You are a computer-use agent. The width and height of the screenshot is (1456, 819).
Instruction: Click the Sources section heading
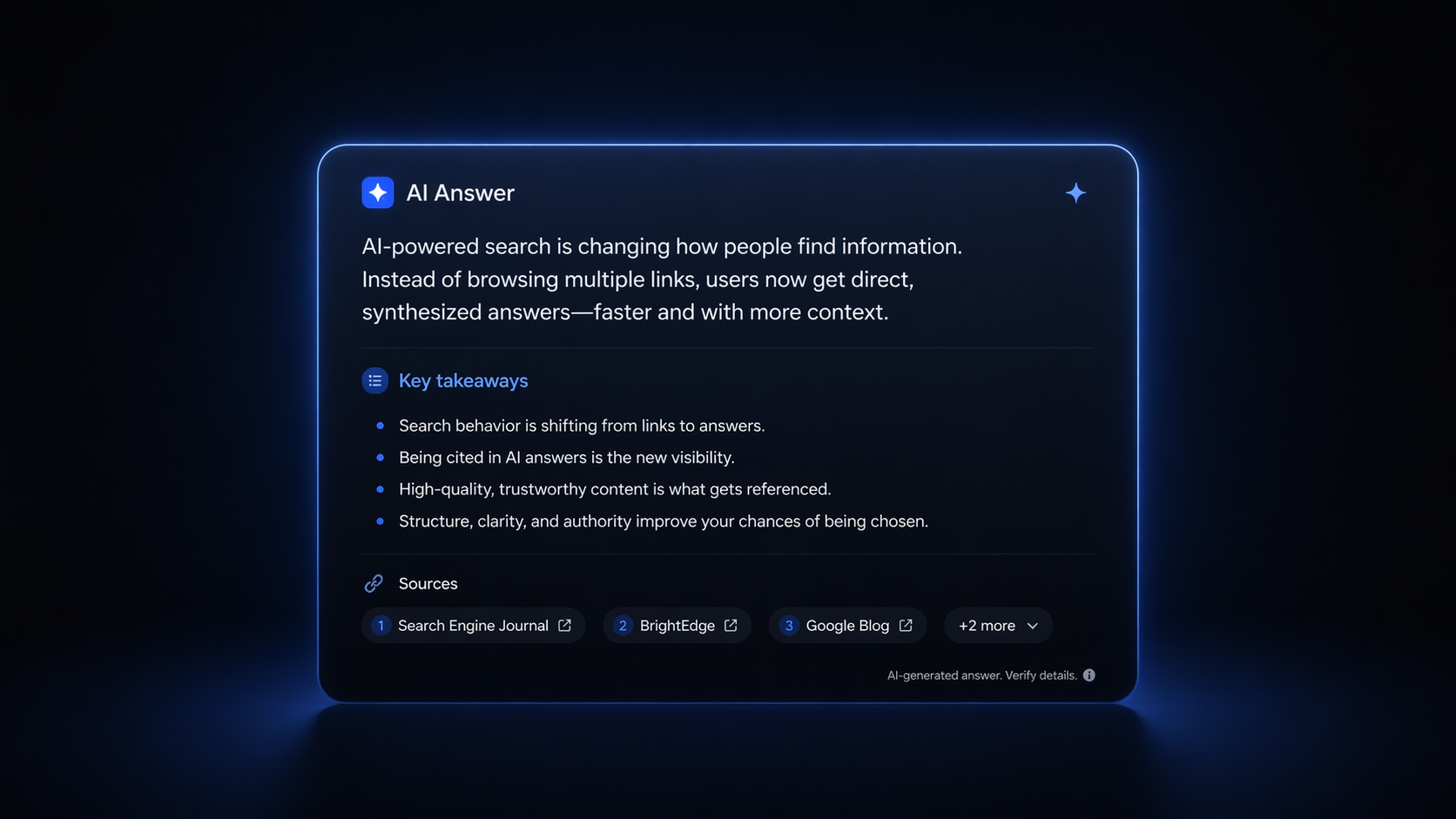coord(428,583)
